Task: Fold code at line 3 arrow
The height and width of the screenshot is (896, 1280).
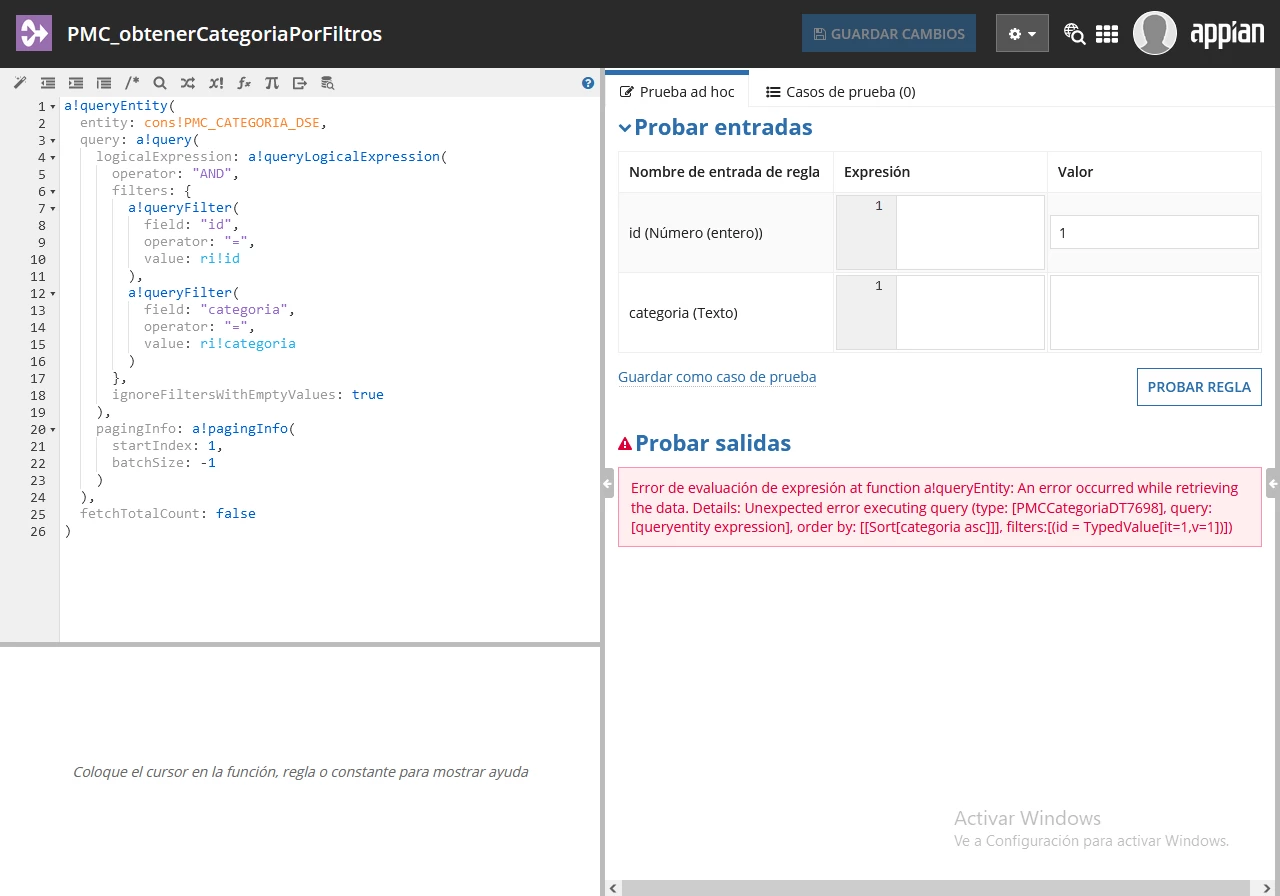Action: point(53,140)
